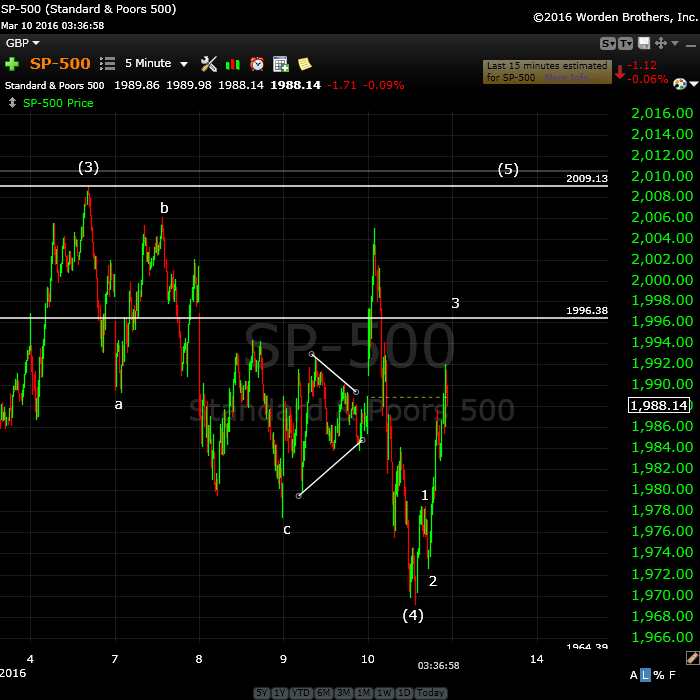This screenshot has height=700, width=700.
Task: Click the 2,016.00 price axis label
Action: point(662,113)
